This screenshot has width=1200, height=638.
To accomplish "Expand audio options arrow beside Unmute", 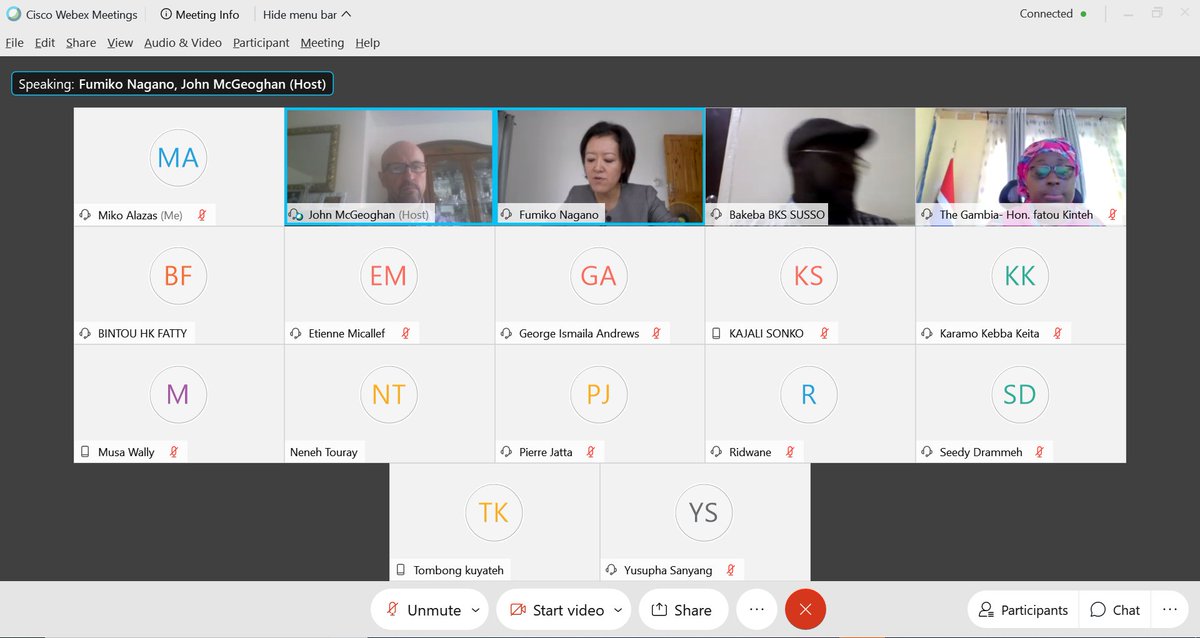I will 476,610.
